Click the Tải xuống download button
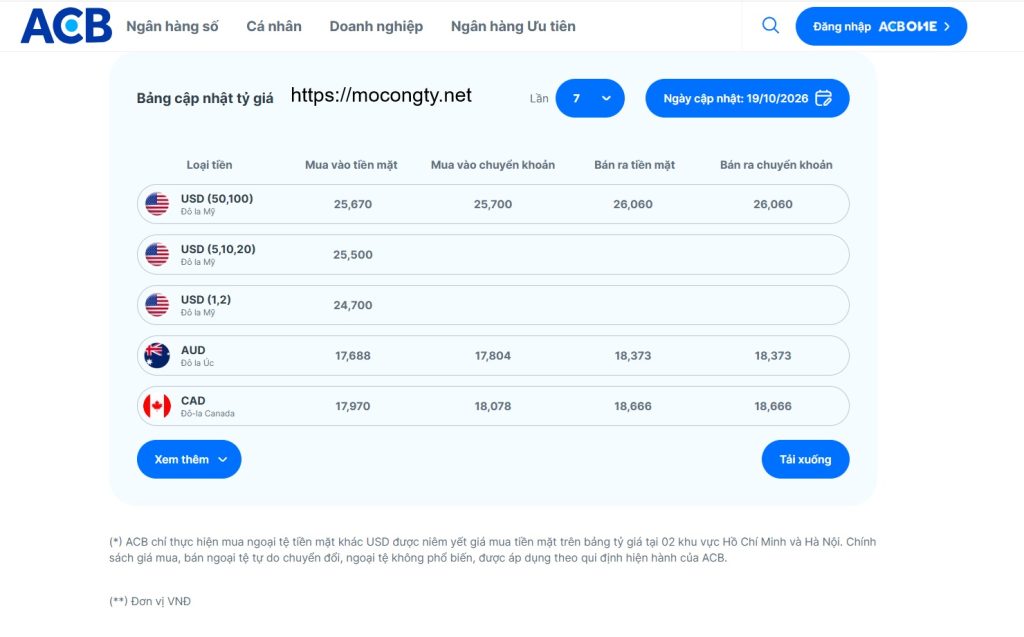 click(805, 459)
